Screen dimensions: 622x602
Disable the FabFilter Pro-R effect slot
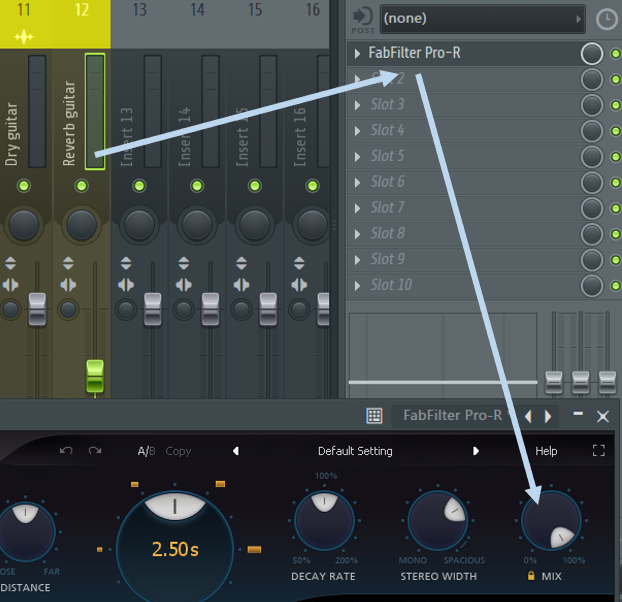[x=616, y=54]
